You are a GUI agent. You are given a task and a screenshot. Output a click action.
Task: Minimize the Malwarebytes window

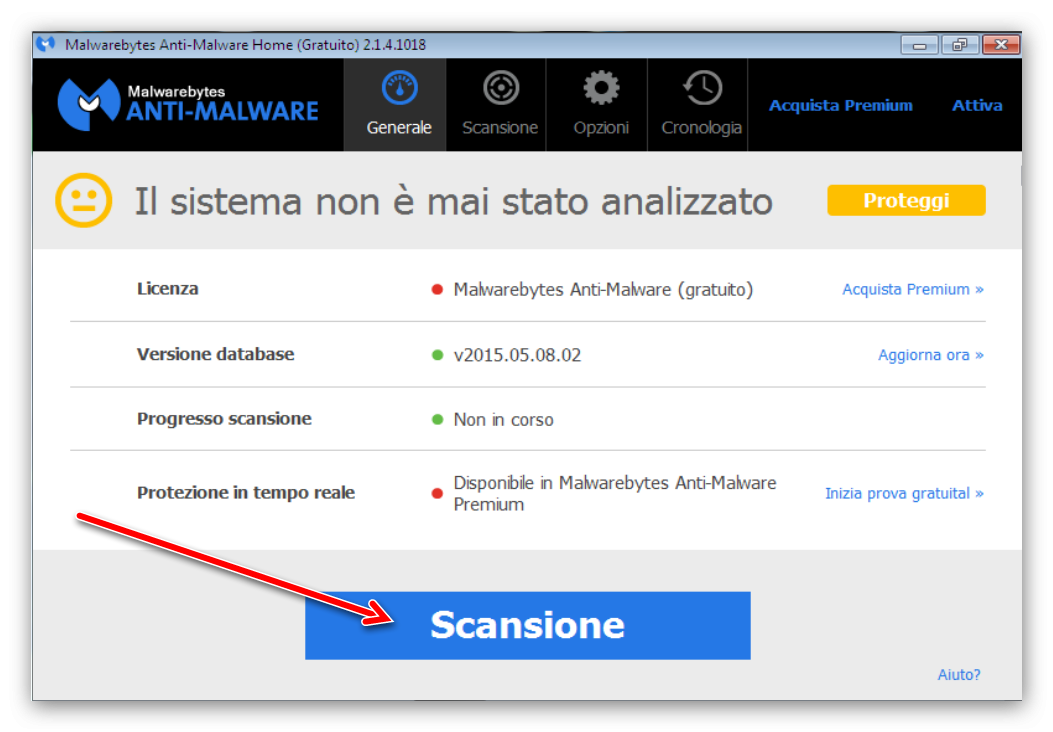919,45
